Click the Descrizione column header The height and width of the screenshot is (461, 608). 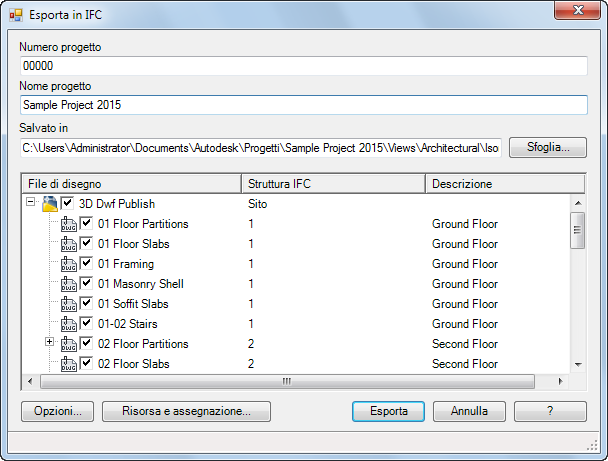tap(505, 184)
